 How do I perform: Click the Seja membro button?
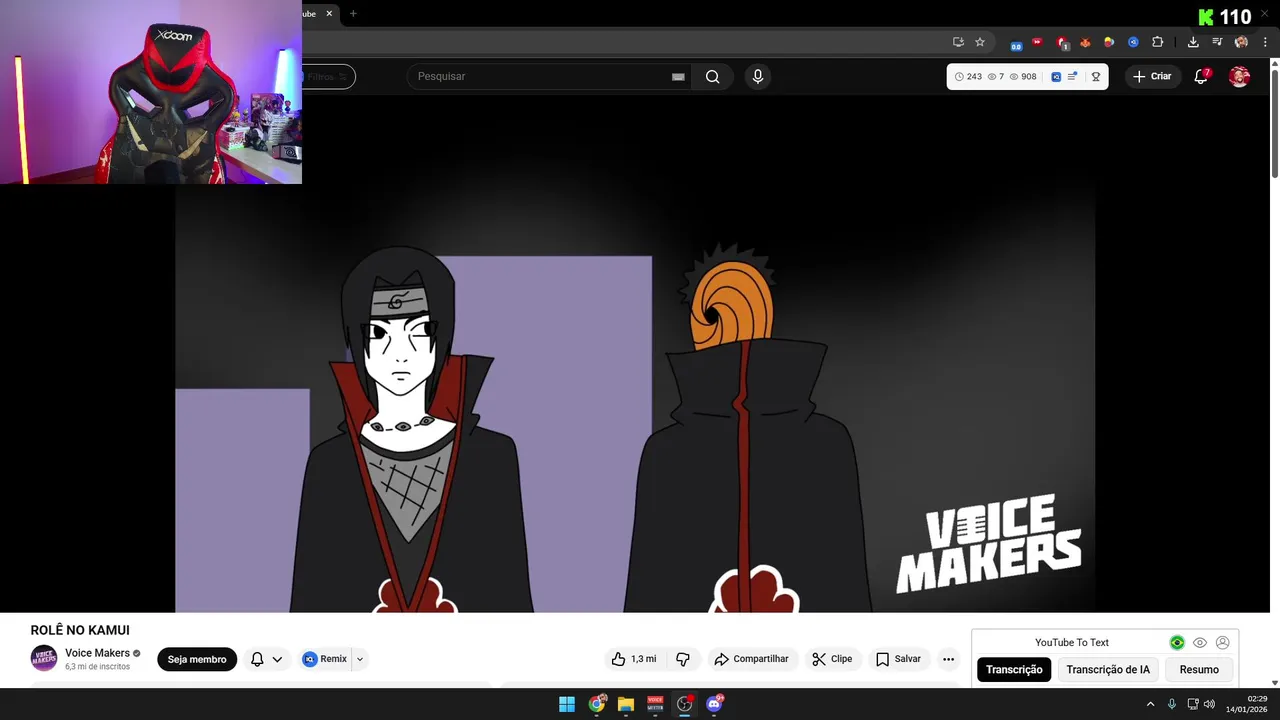tap(197, 659)
